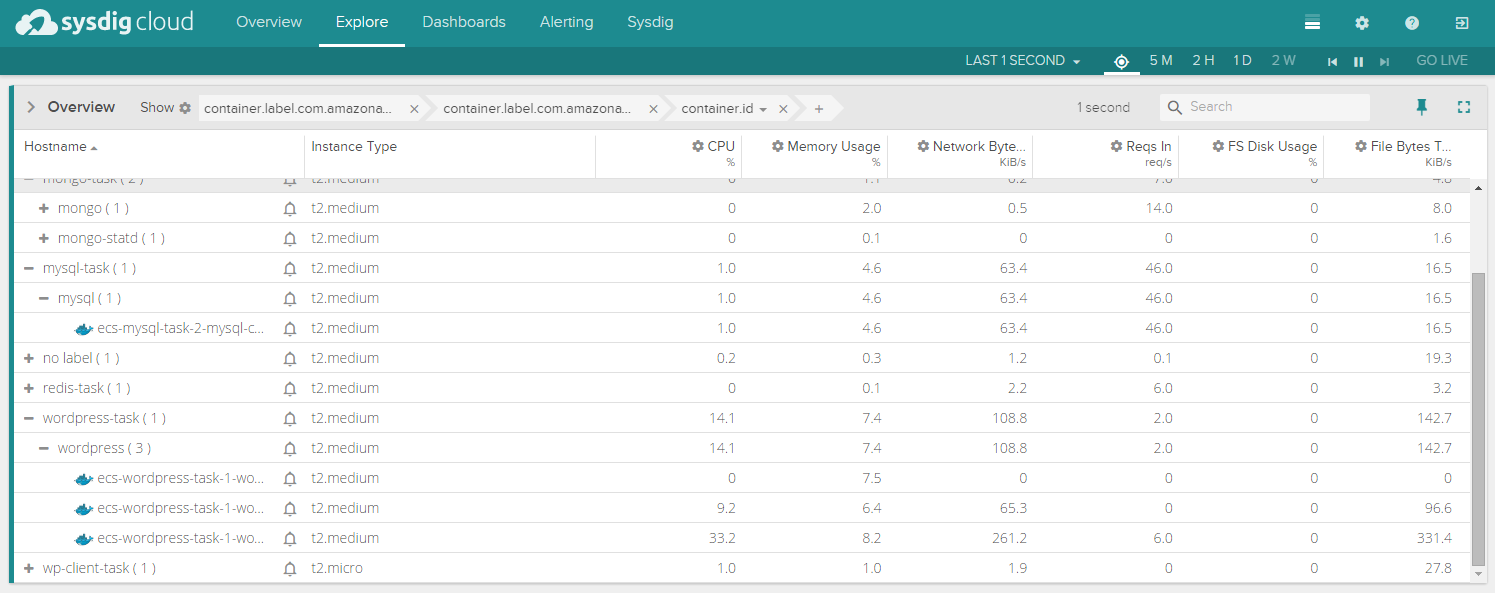
Task: Select the 2 W time range
Action: (1284, 61)
